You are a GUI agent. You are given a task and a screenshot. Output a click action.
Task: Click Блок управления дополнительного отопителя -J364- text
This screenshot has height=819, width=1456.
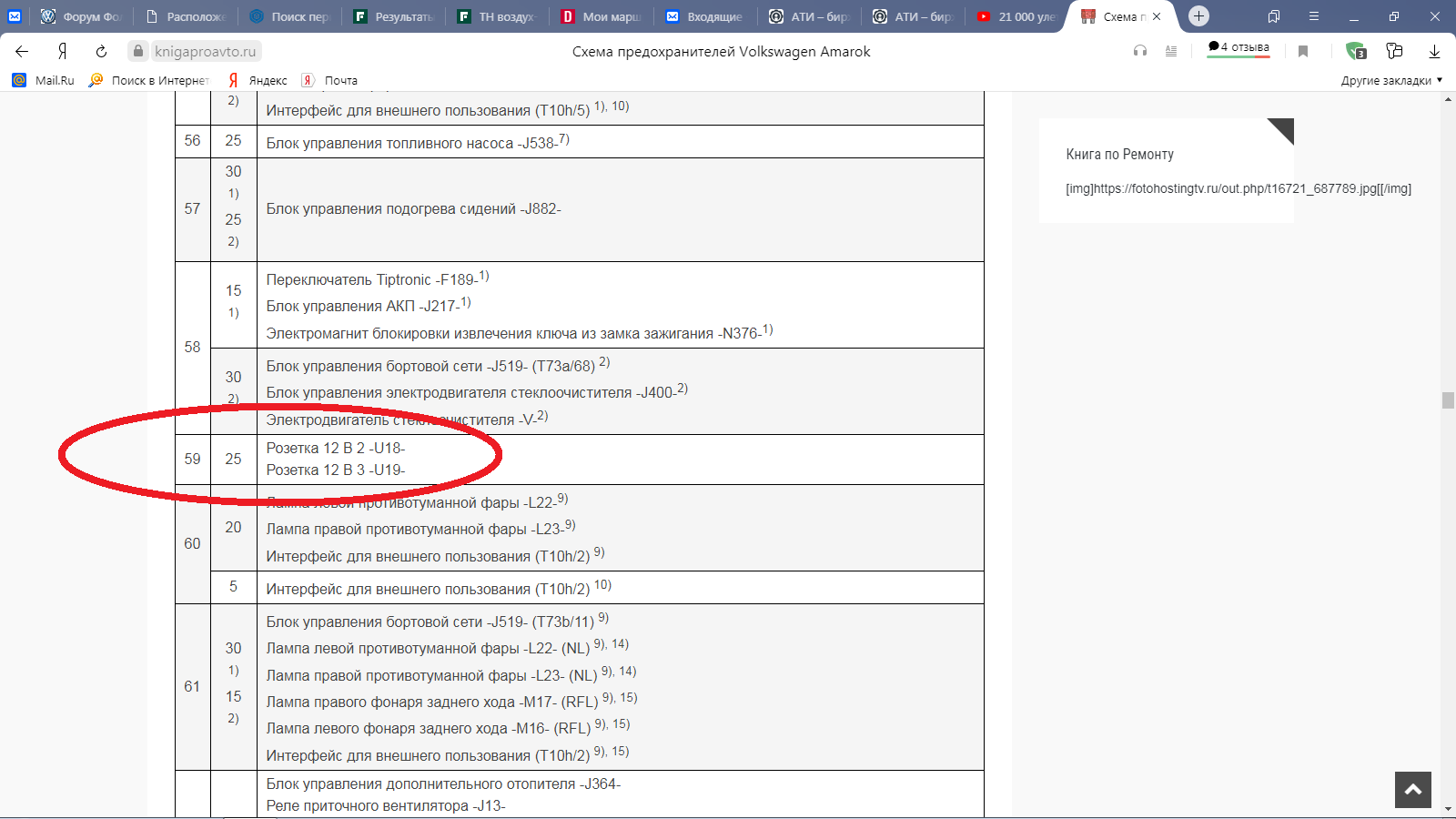coord(443,784)
